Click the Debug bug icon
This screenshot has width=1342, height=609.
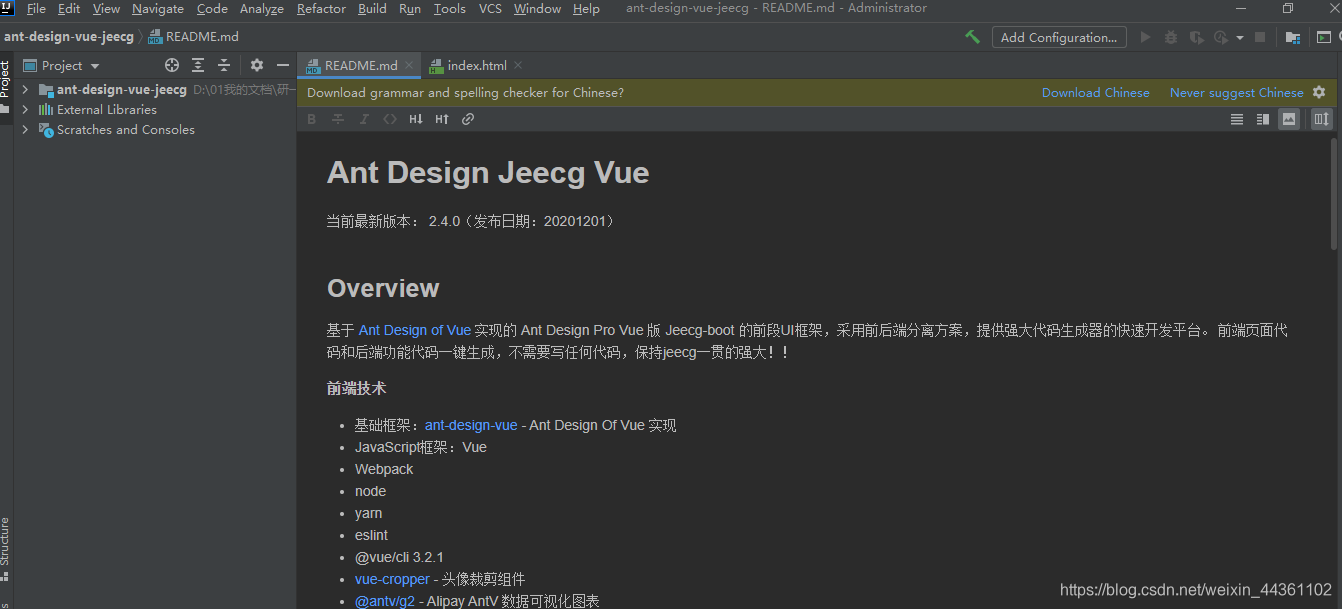1171,37
